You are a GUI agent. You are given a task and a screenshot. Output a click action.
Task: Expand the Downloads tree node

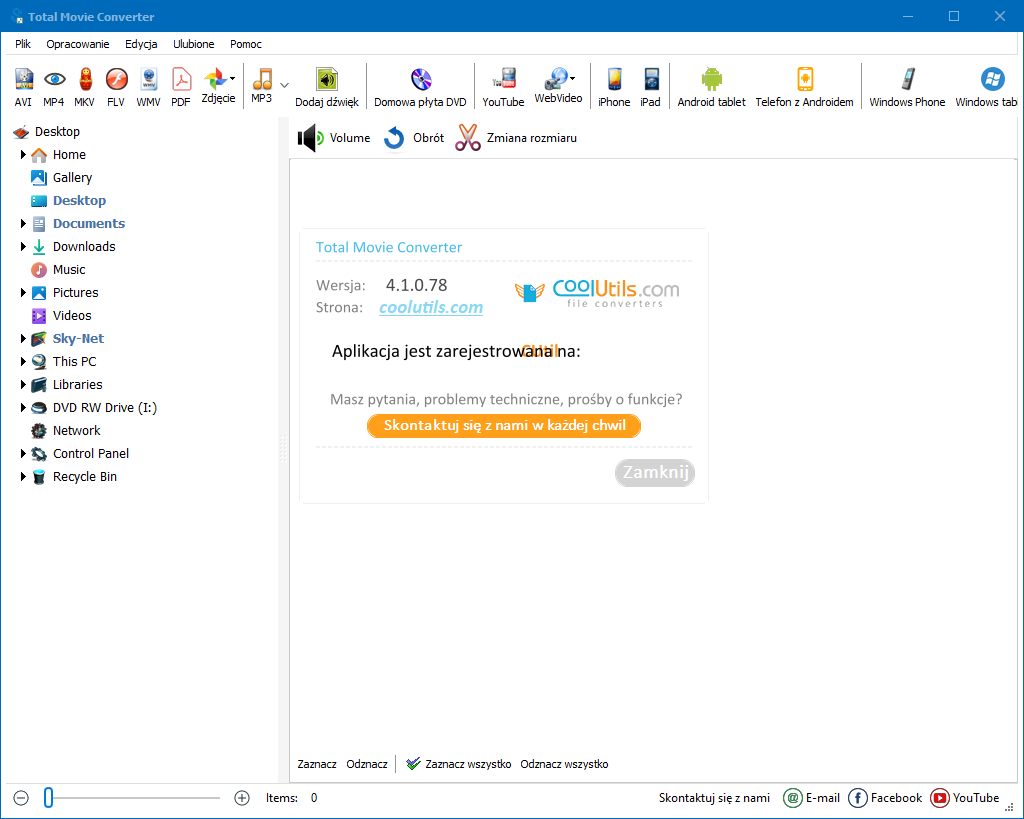pyautogui.click(x=23, y=246)
